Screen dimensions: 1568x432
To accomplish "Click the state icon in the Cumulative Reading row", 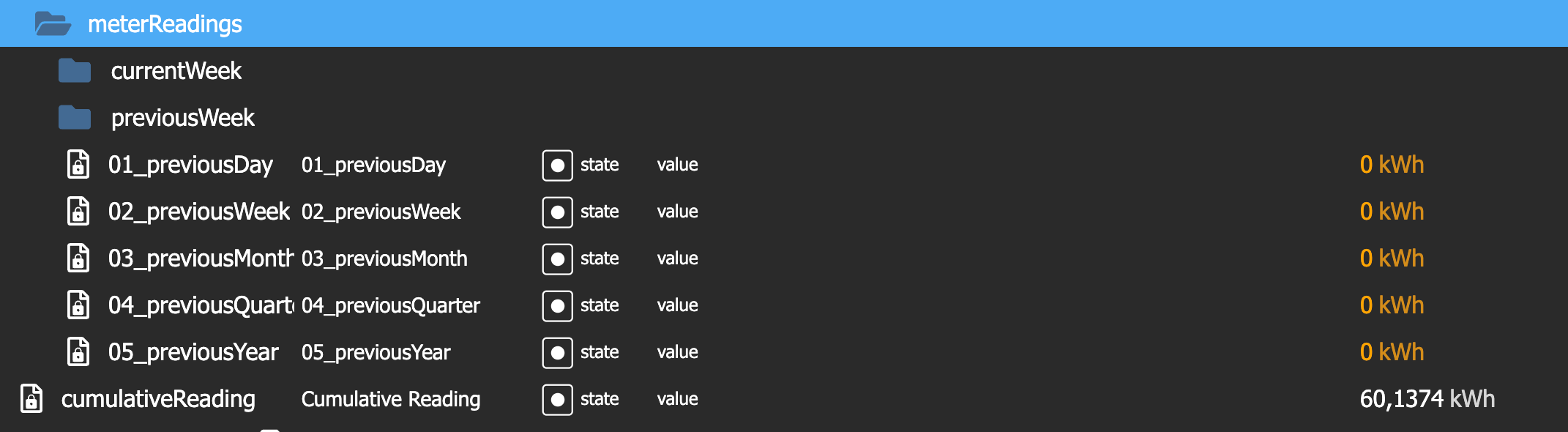I will point(557,400).
